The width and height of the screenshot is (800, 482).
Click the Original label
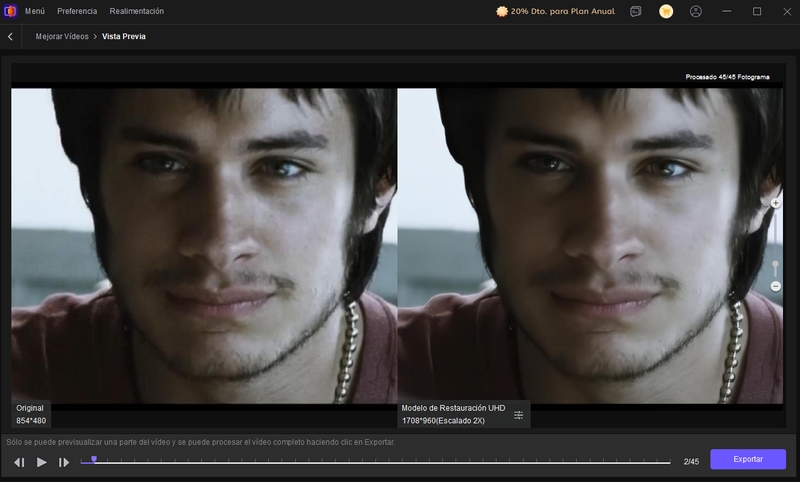pos(30,408)
